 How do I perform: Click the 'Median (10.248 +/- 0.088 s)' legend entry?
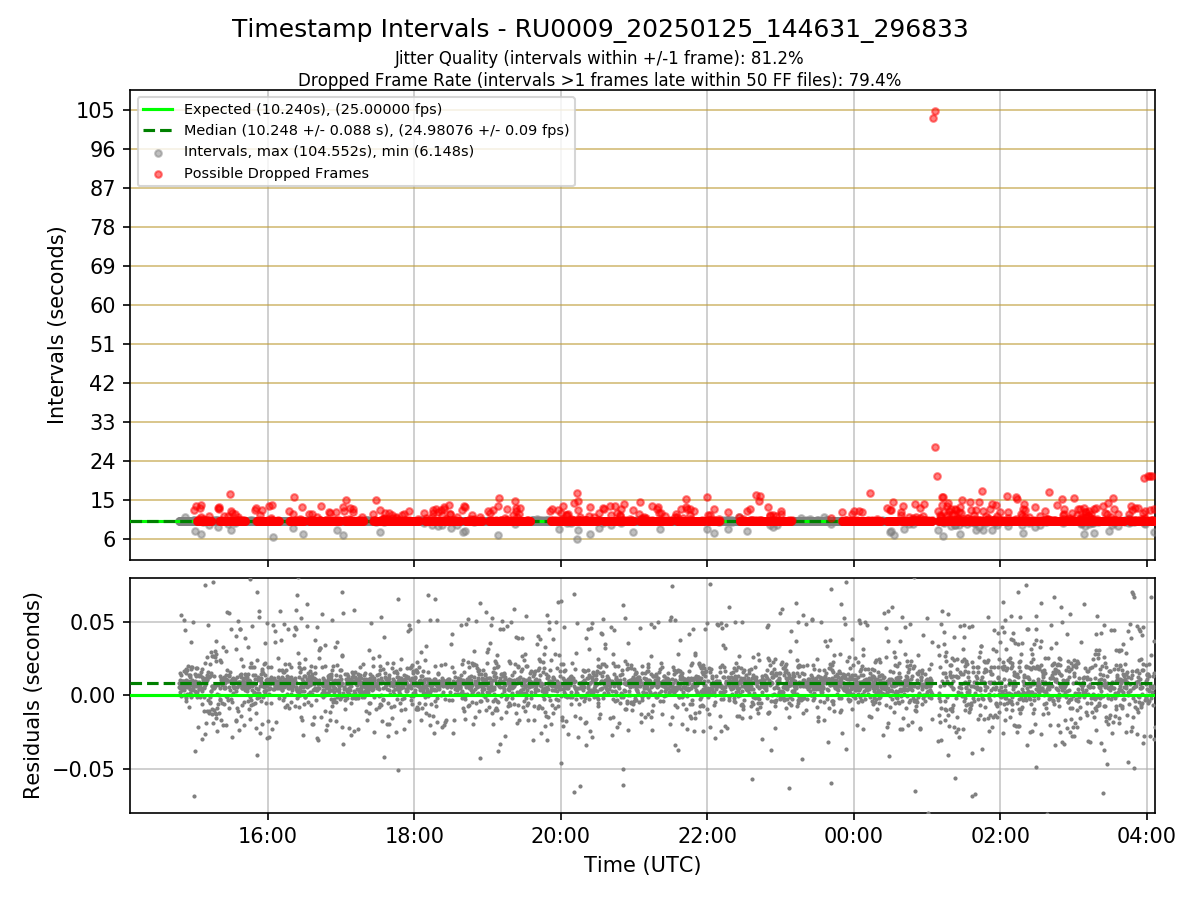(377, 130)
